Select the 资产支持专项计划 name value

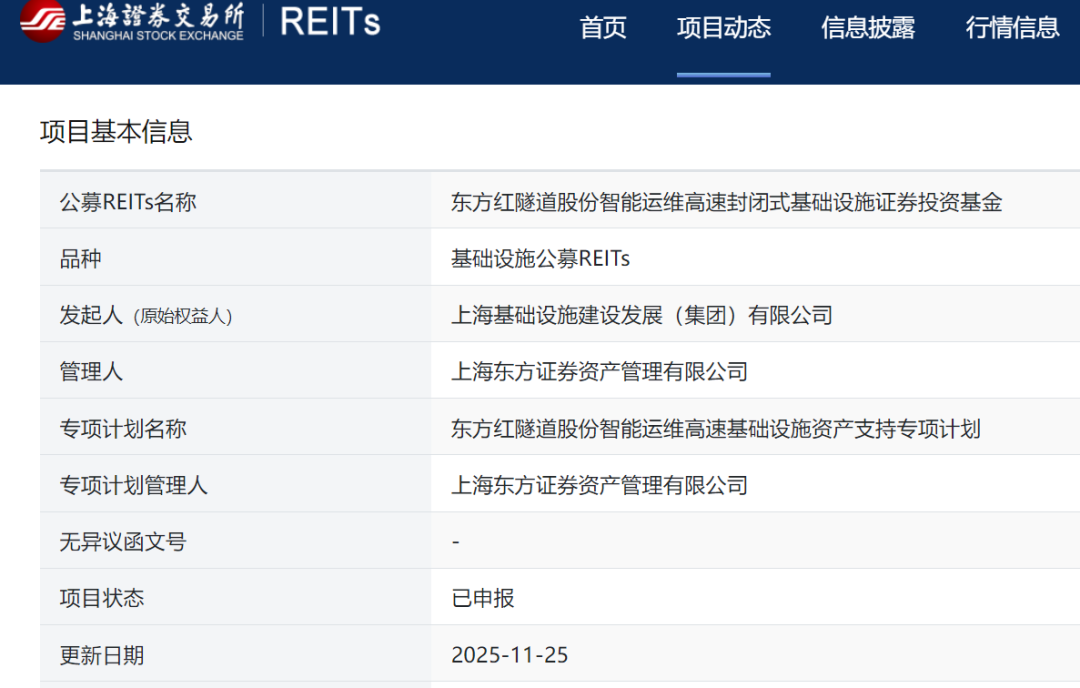[x=715, y=429]
